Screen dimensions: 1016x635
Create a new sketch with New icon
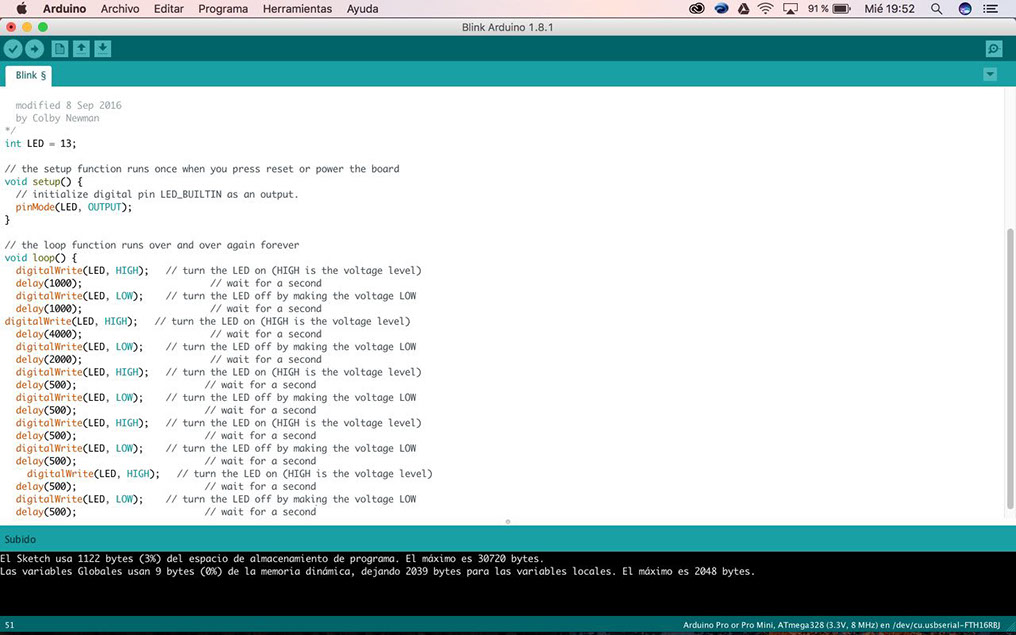(60, 49)
